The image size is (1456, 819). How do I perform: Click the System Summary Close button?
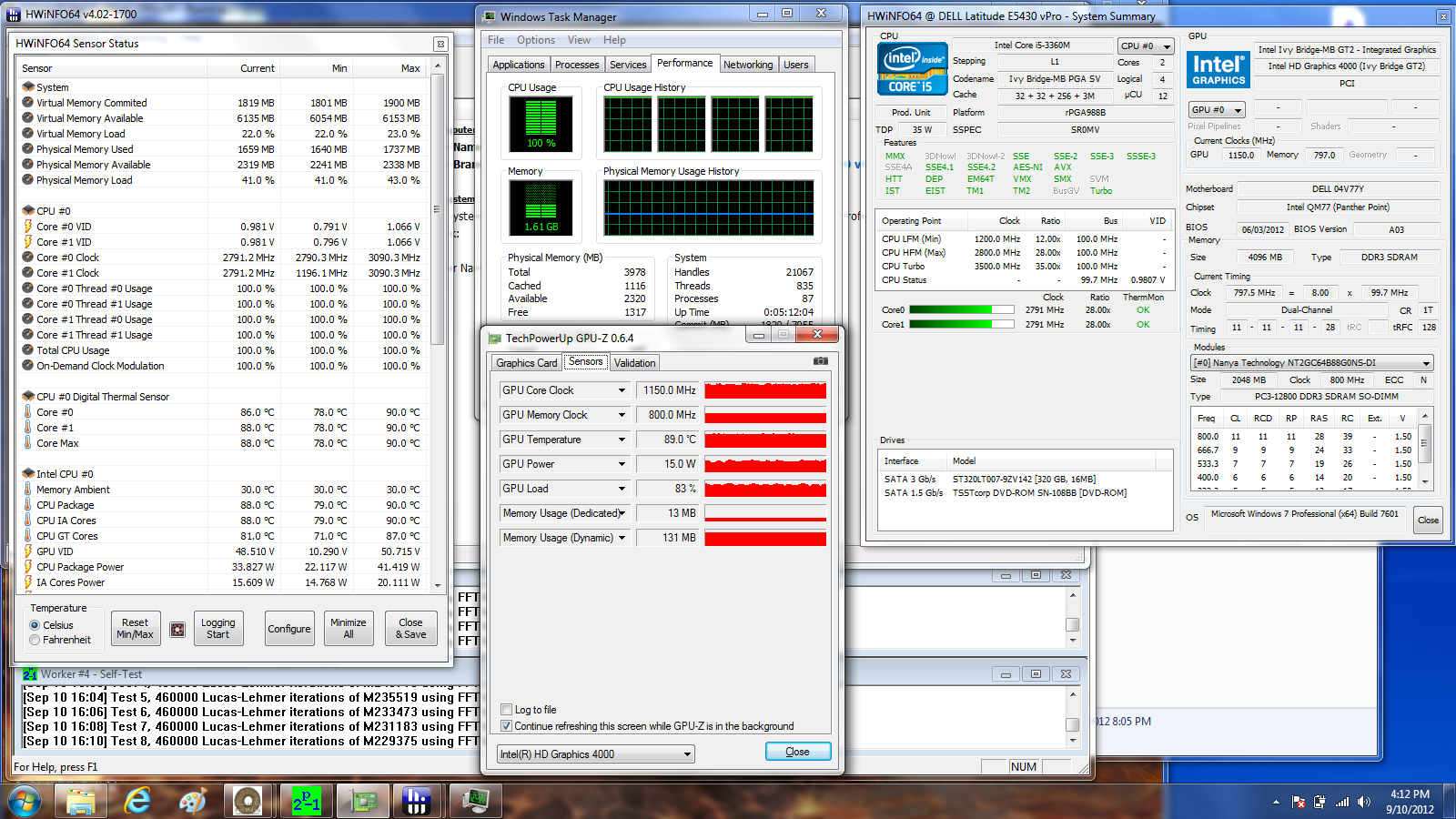pos(1428,521)
